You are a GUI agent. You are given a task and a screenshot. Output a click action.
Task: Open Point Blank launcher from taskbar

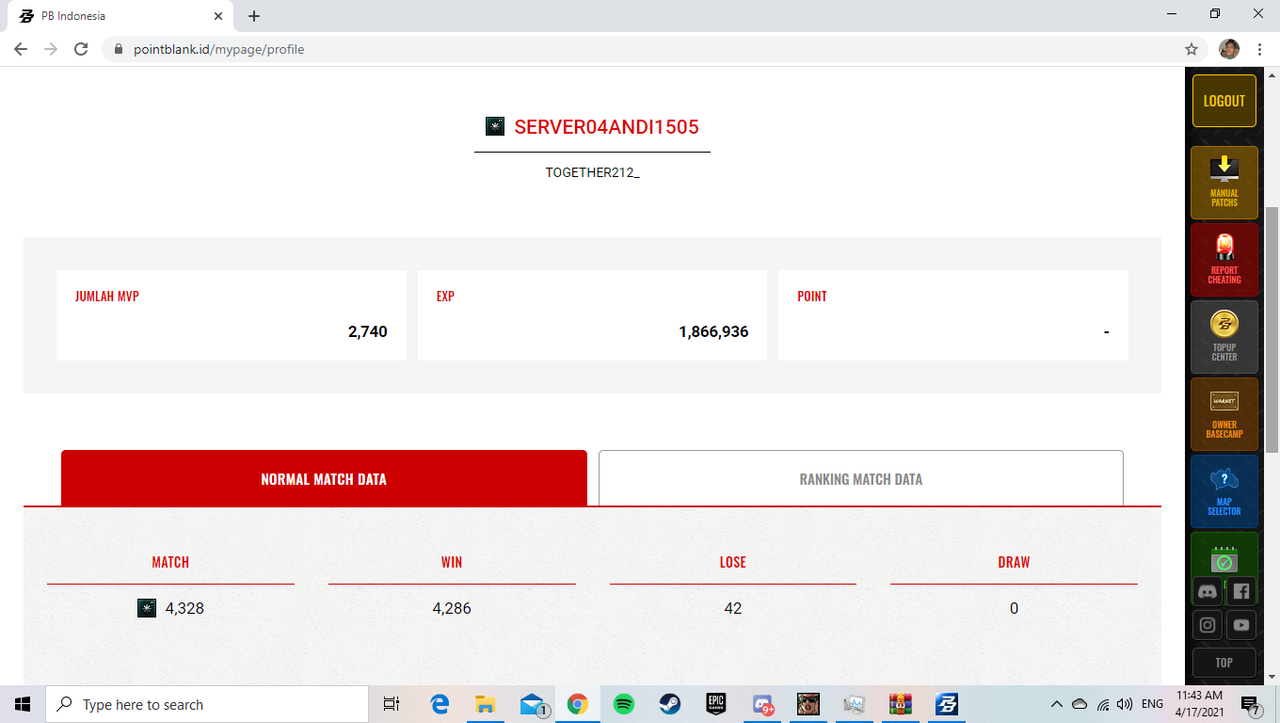[947, 704]
